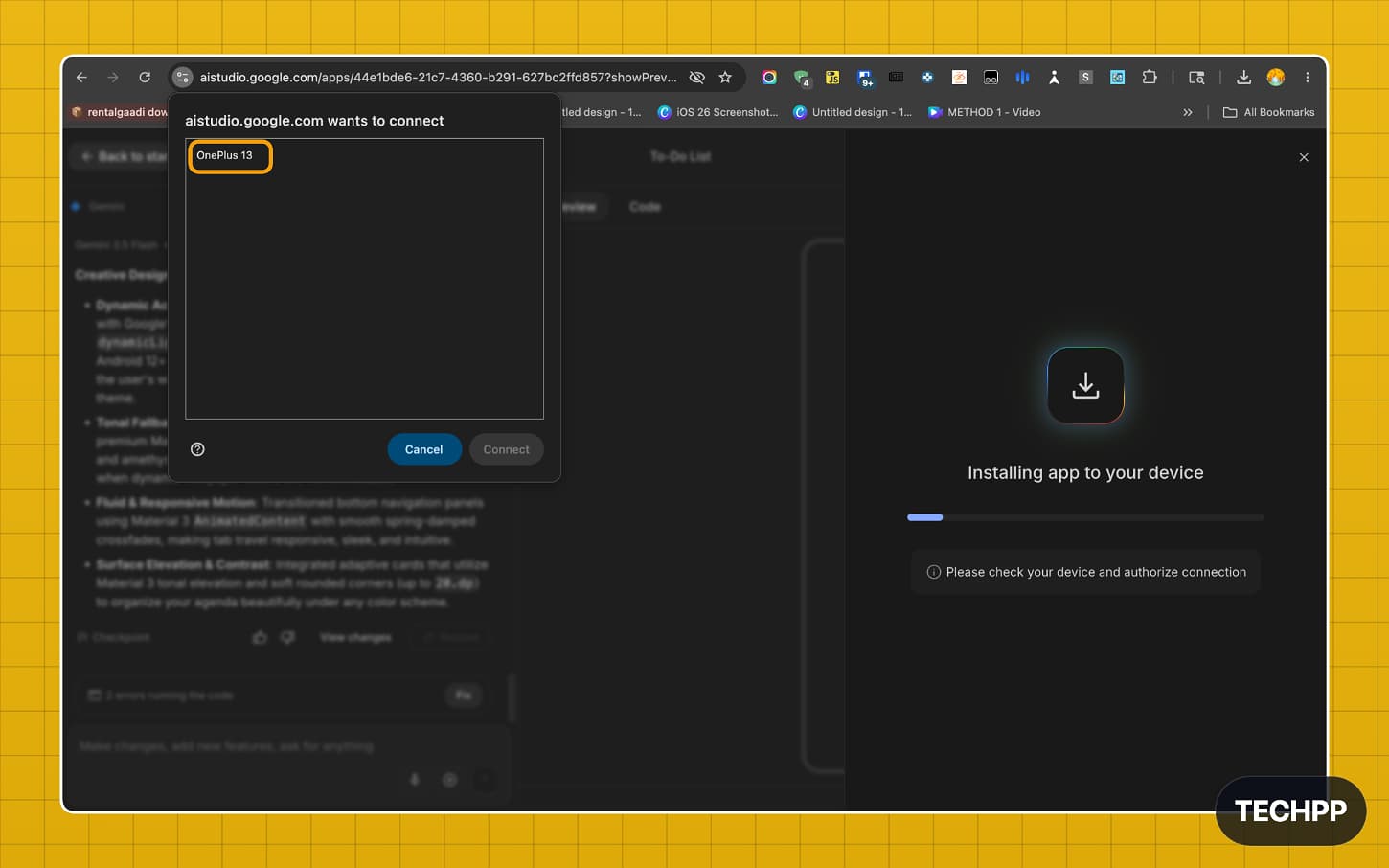Open the iOS 26 Screenshot bookmark
The height and width of the screenshot is (868, 1389).
pyautogui.click(x=717, y=112)
